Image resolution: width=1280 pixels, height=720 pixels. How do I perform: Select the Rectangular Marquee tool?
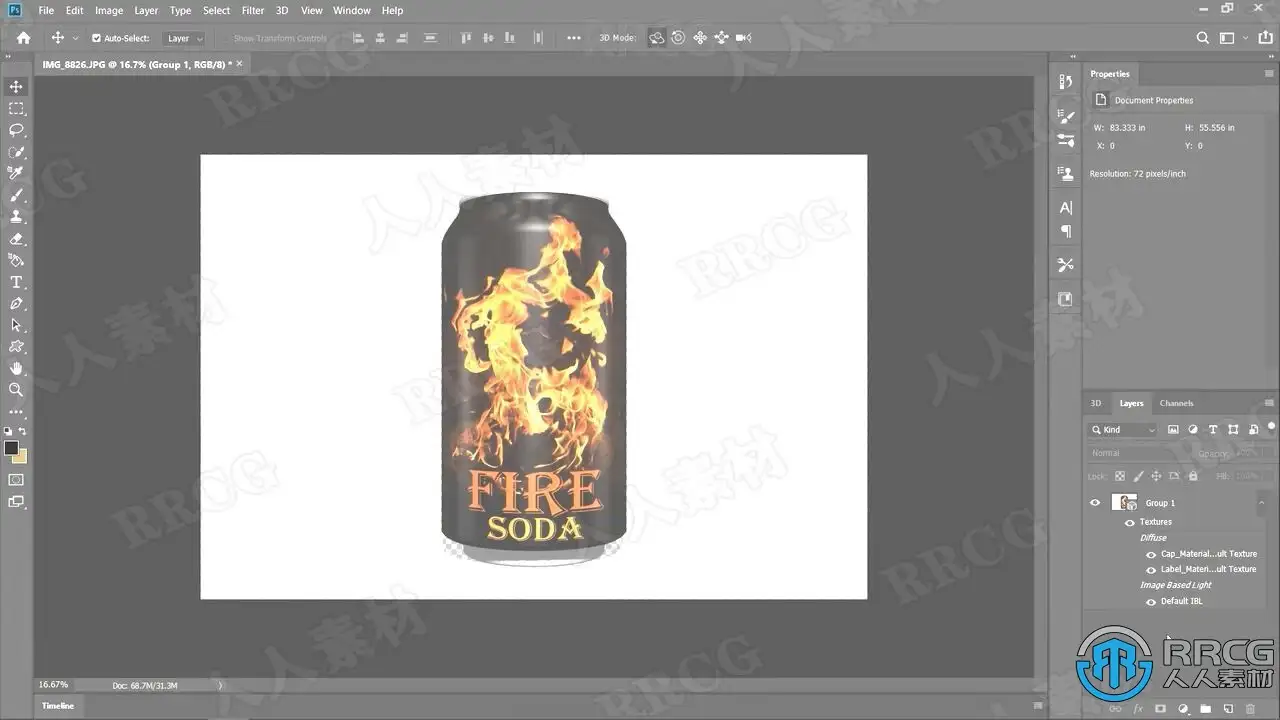tap(16, 108)
